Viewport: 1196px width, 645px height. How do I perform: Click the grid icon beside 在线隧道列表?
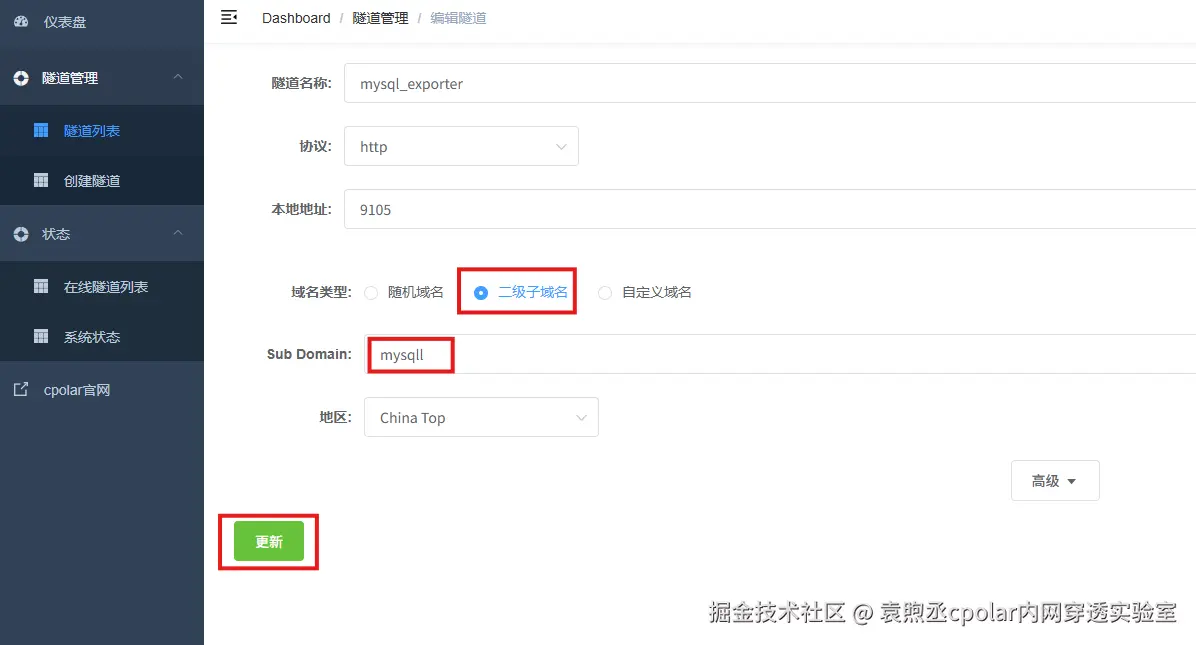pos(41,287)
